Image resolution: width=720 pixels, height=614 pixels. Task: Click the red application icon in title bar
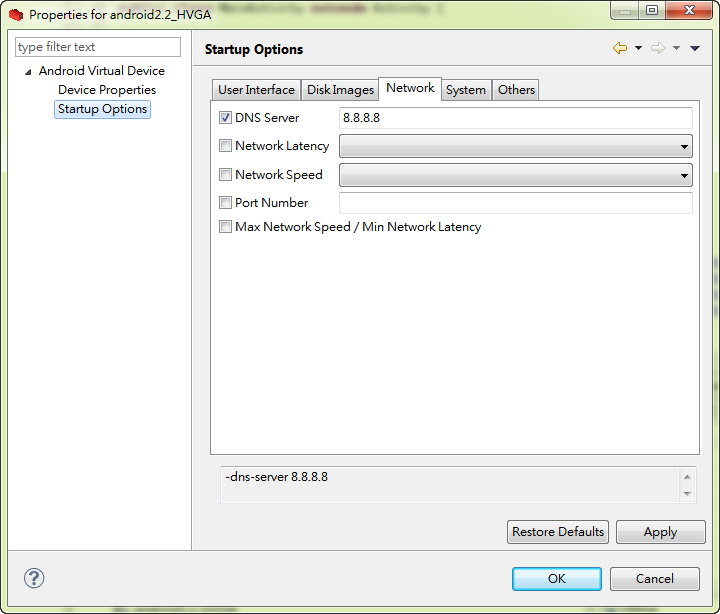(x=16, y=15)
